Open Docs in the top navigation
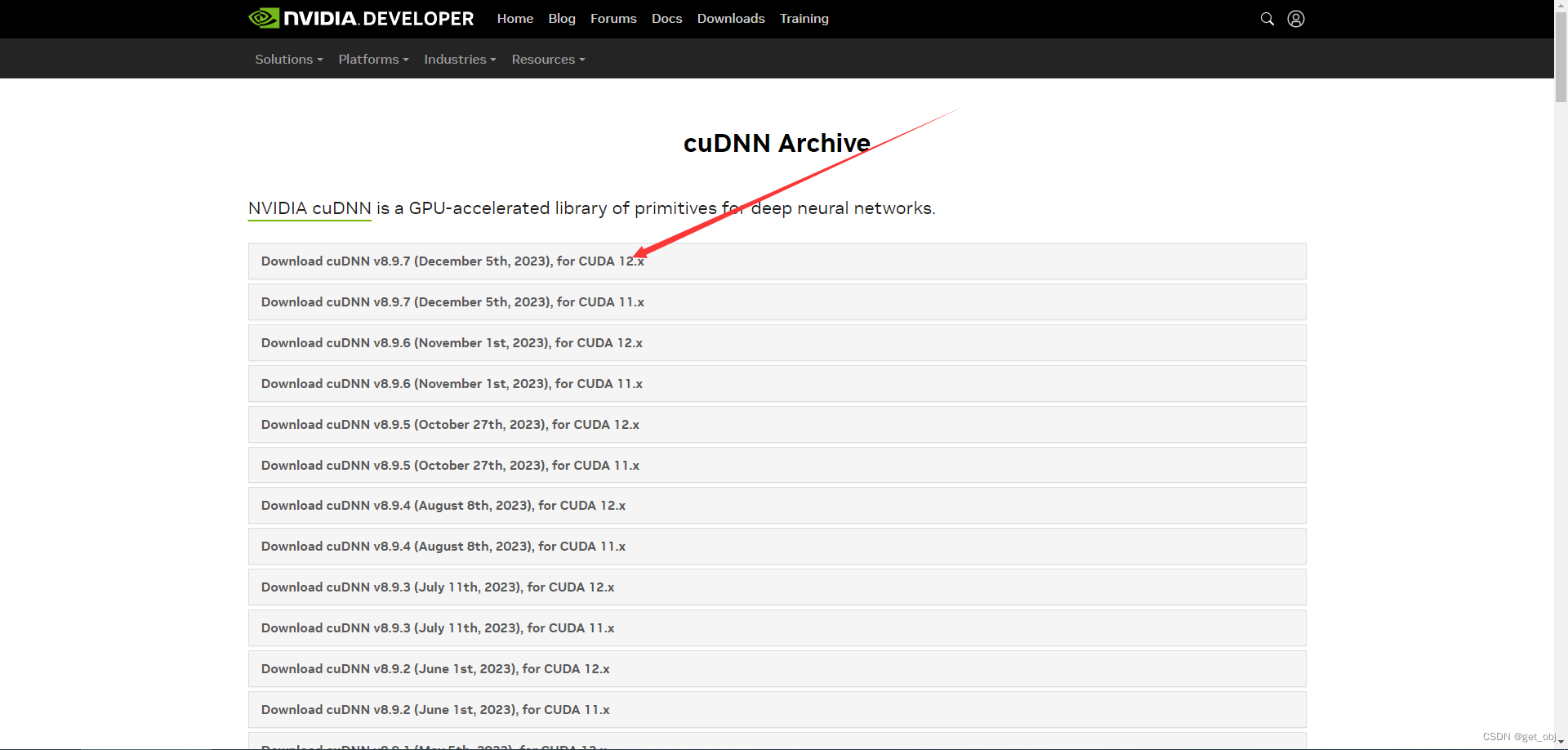The width and height of the screenshot is (1568, 750). coord(666,18)
